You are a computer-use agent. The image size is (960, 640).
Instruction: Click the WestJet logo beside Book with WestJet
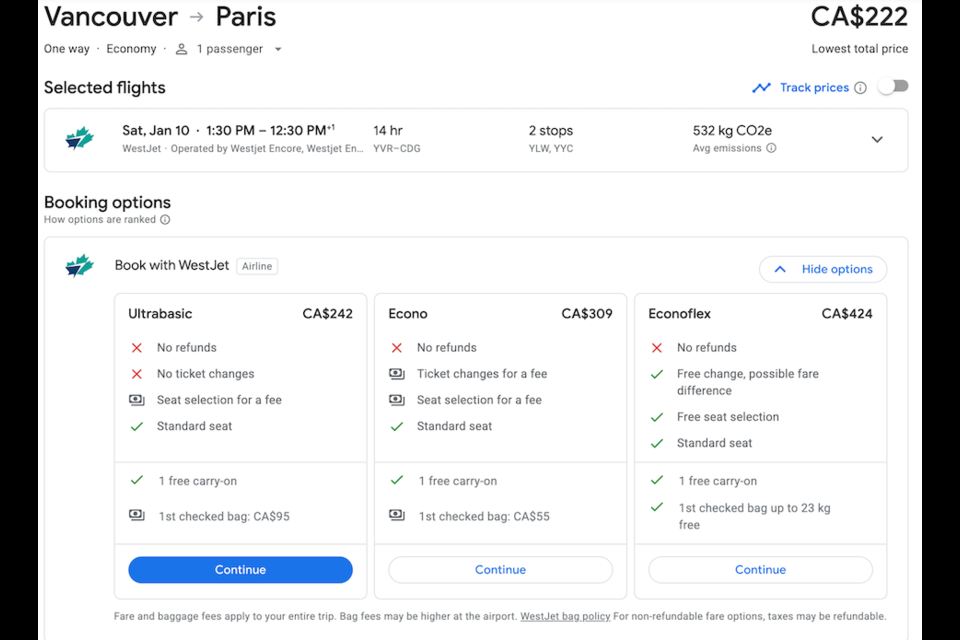click(80, 266)
